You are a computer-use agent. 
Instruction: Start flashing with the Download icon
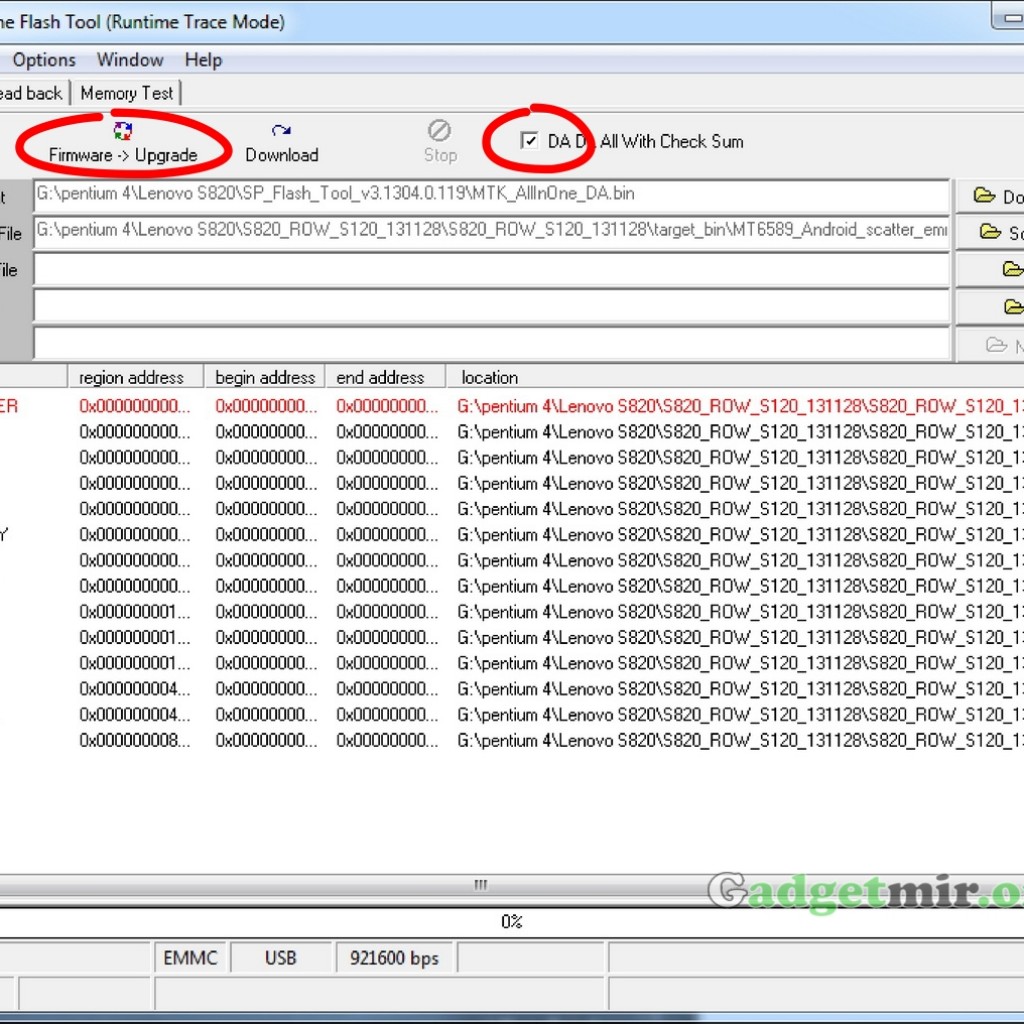click(x=281, y=131)
